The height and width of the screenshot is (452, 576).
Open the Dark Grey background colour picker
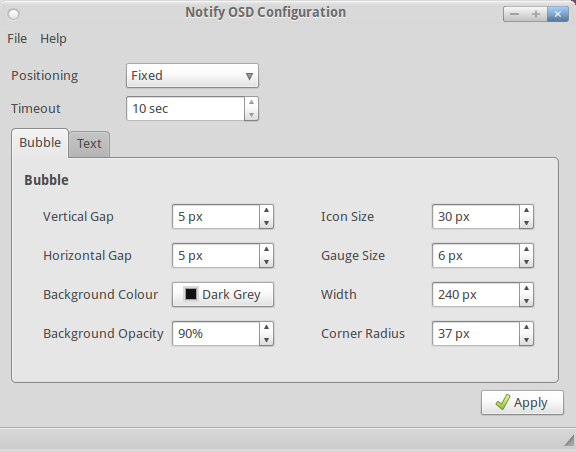pos(223,295)
